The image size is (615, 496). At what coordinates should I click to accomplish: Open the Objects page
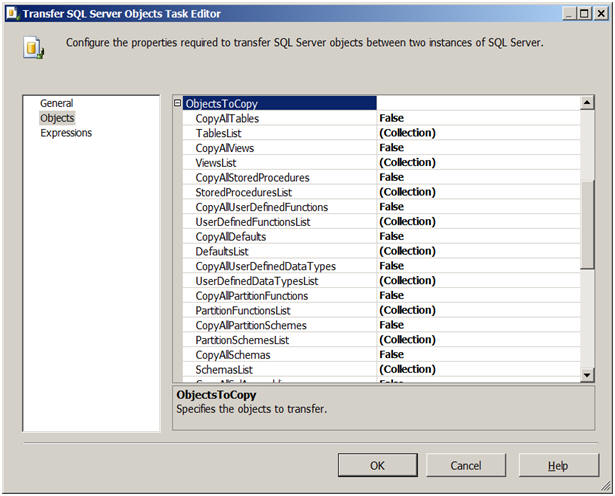(x=57, y=118)
